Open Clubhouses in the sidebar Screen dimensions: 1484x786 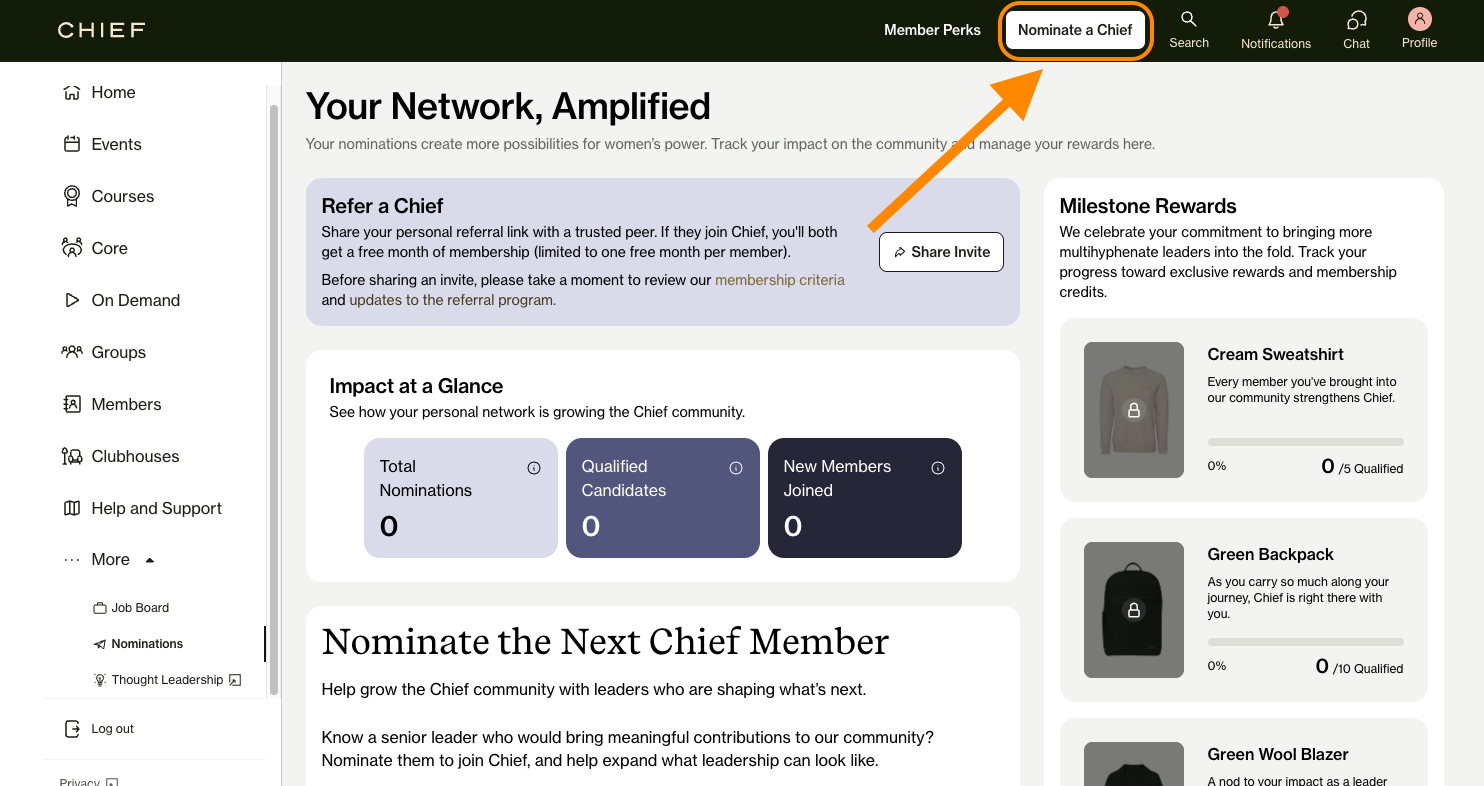(135, 456)
